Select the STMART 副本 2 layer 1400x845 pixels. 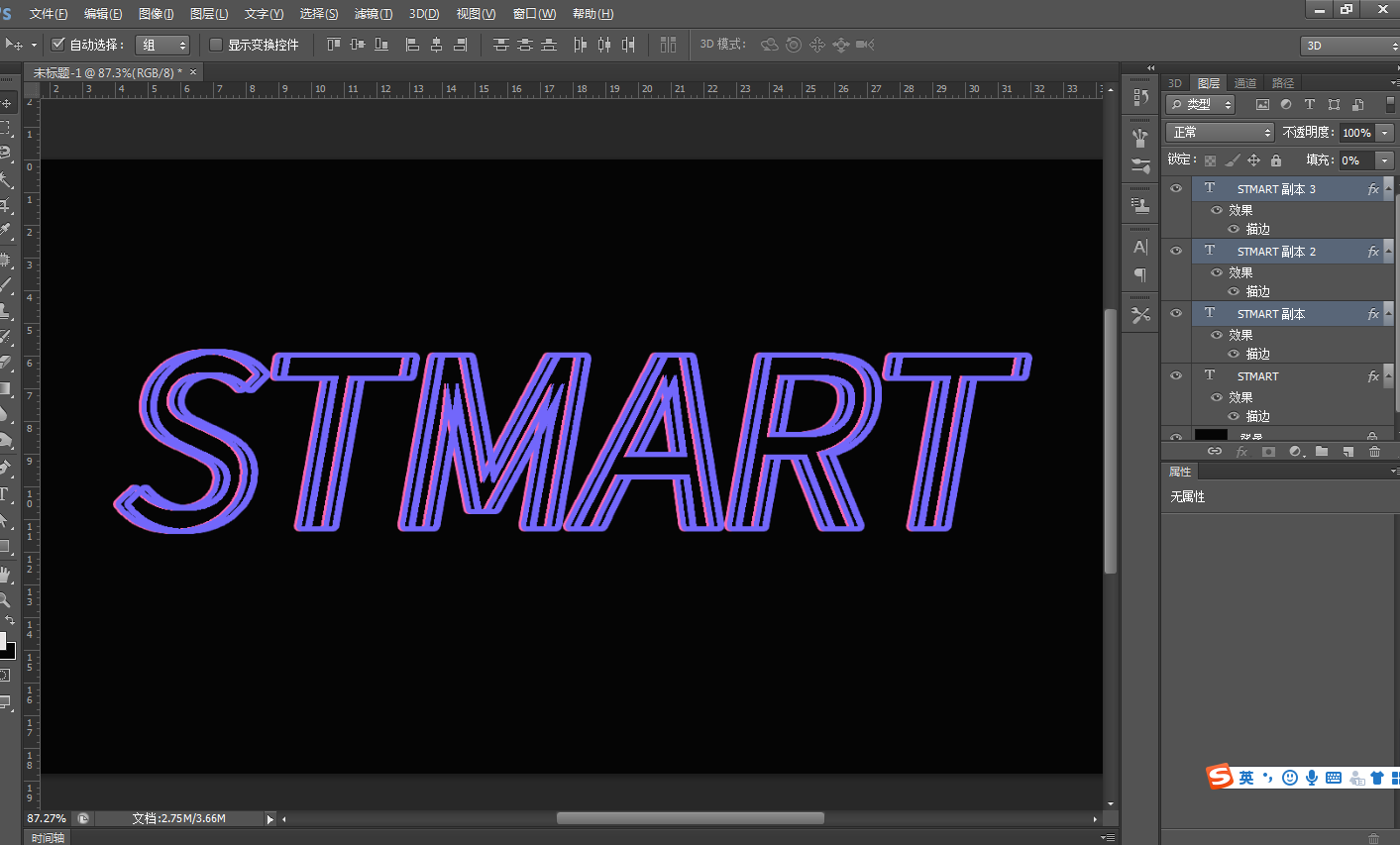pyautogui.click(x=1276, y=252)
